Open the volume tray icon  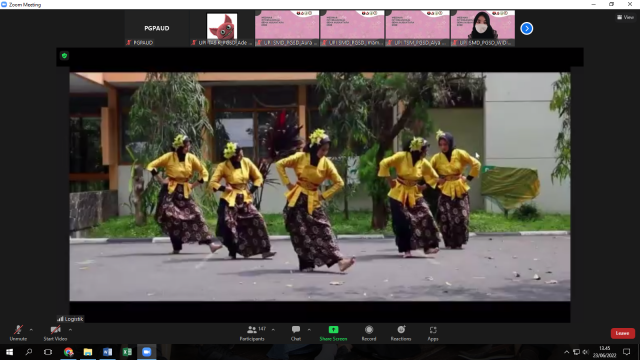[x=586, y=352]
